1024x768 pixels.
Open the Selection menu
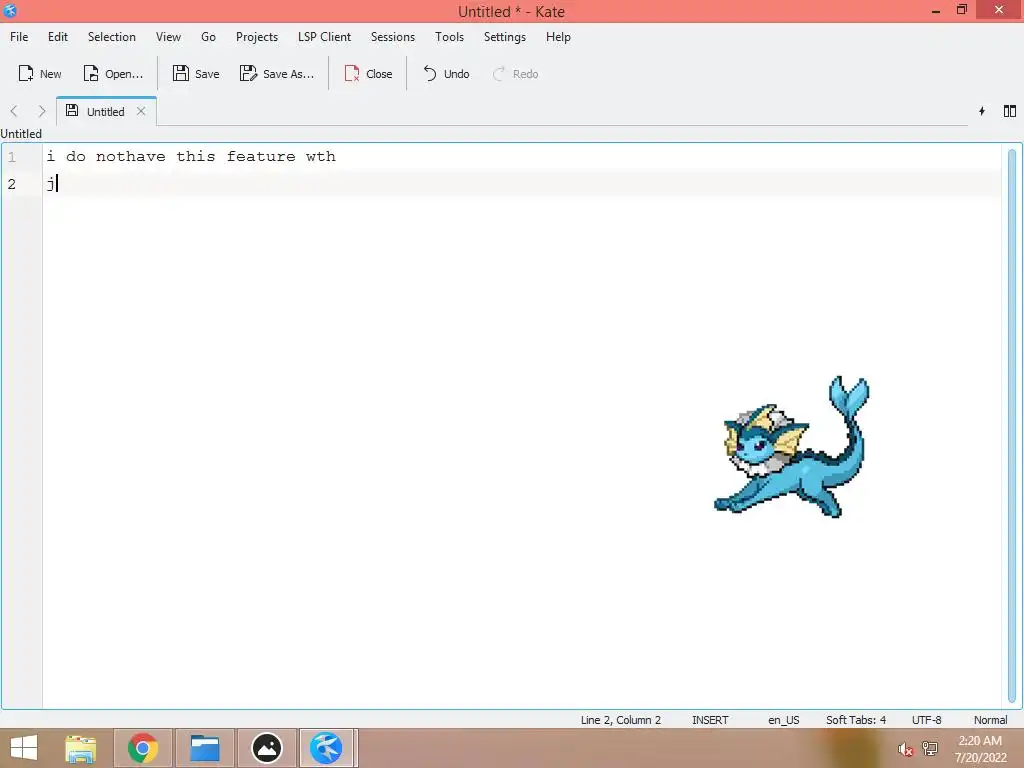coord(112,37)
